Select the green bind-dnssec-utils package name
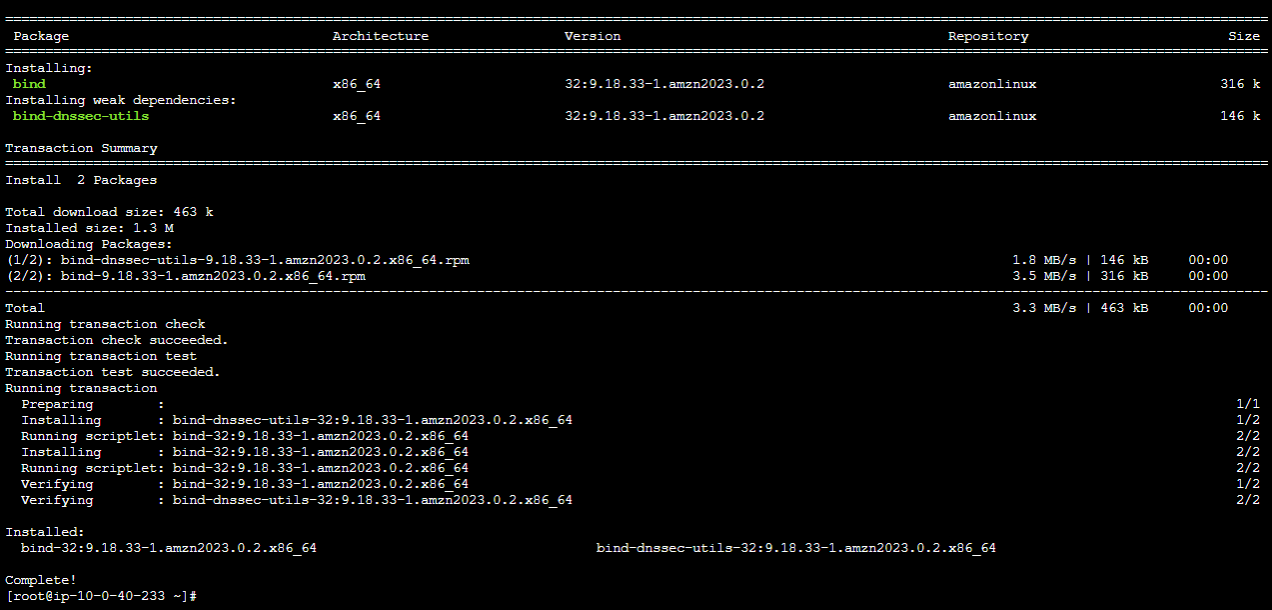Screen dimensions: 1272x610 (x=81, y=116)
